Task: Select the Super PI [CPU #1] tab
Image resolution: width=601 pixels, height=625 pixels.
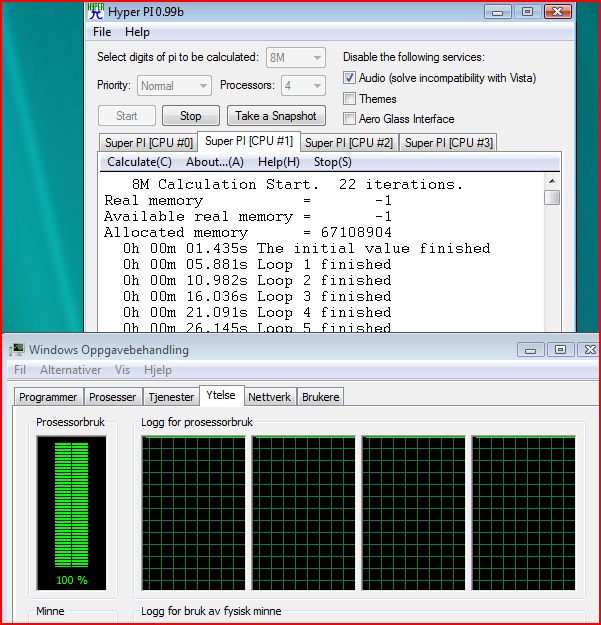Action: (249, 141)
